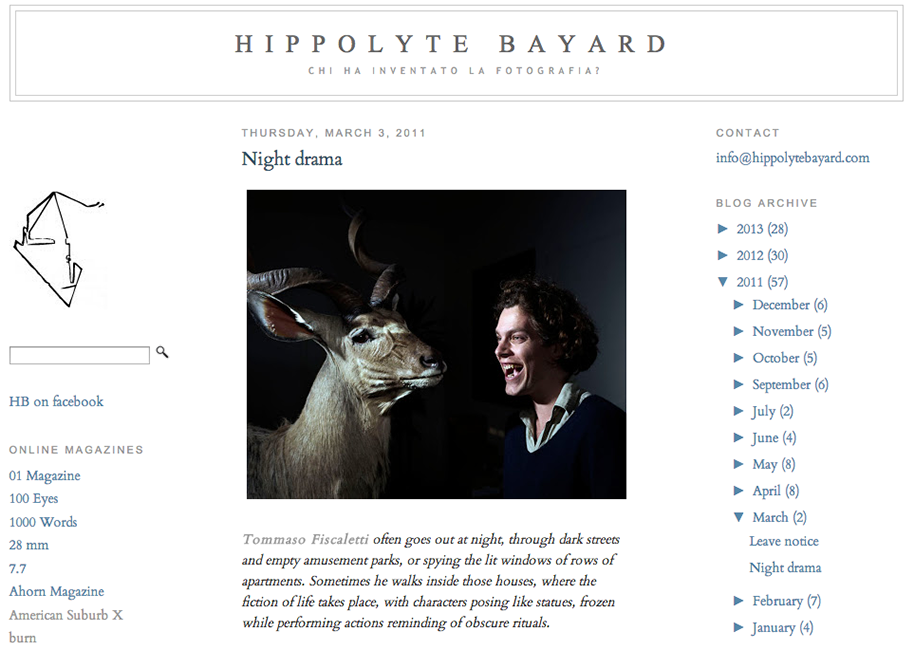Expand the 2013 archive arrow

pos(723,229)
